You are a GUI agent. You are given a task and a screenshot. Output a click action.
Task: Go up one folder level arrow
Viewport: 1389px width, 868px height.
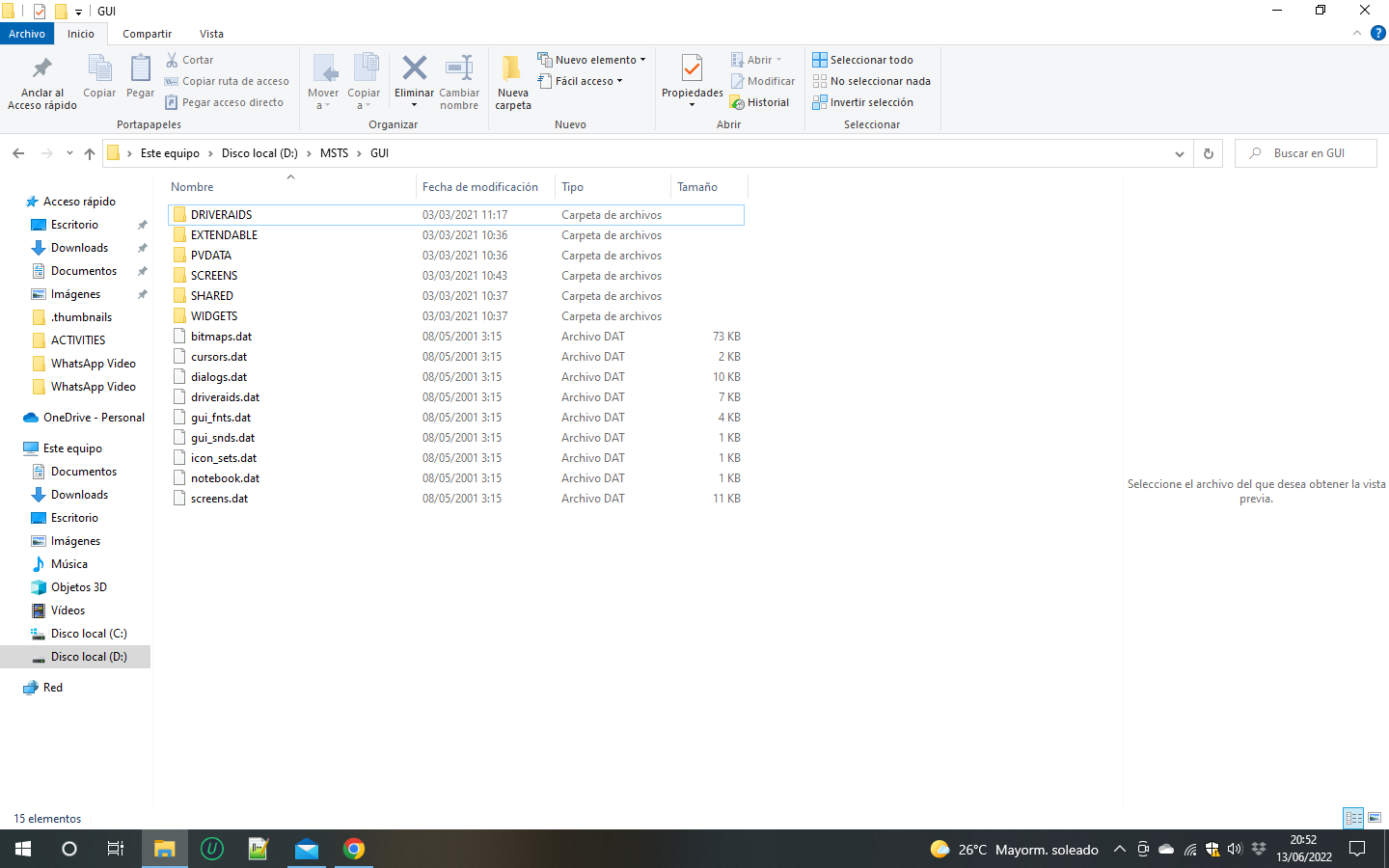click(x=90, y=153)
